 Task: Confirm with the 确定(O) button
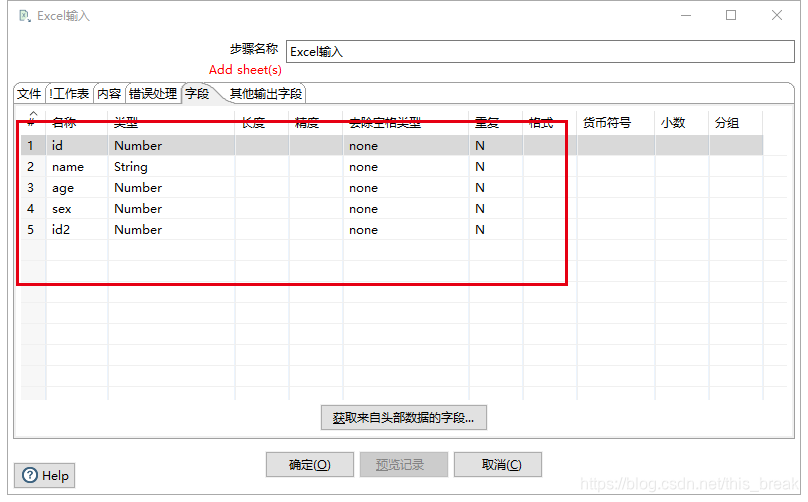pos(310,465)
